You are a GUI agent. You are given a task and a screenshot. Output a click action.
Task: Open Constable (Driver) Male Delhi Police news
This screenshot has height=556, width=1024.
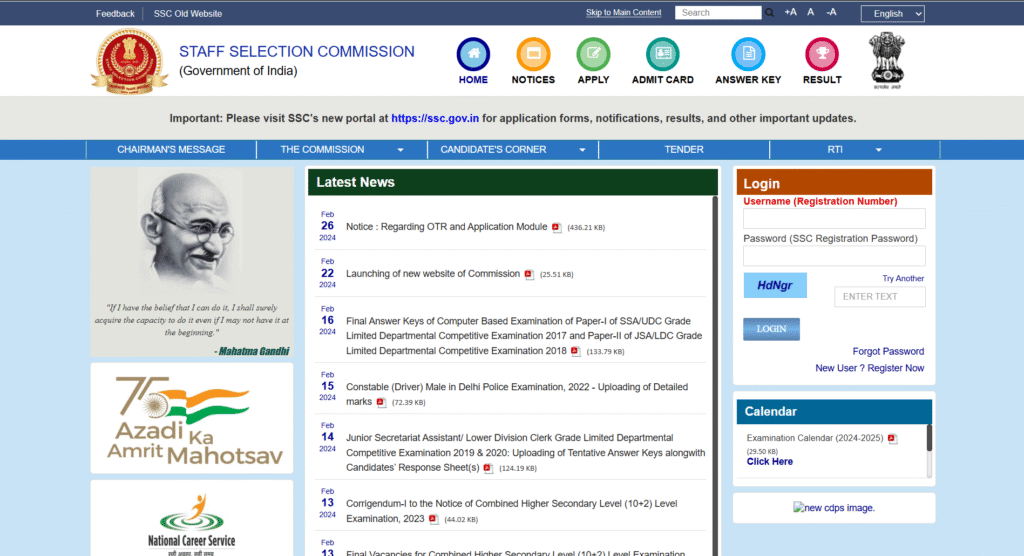[517, 394]
